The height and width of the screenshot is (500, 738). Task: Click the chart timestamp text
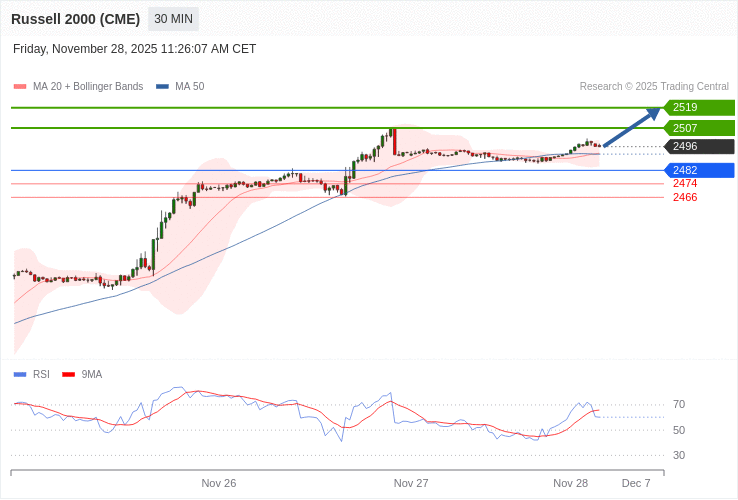(x=134, y=49)
